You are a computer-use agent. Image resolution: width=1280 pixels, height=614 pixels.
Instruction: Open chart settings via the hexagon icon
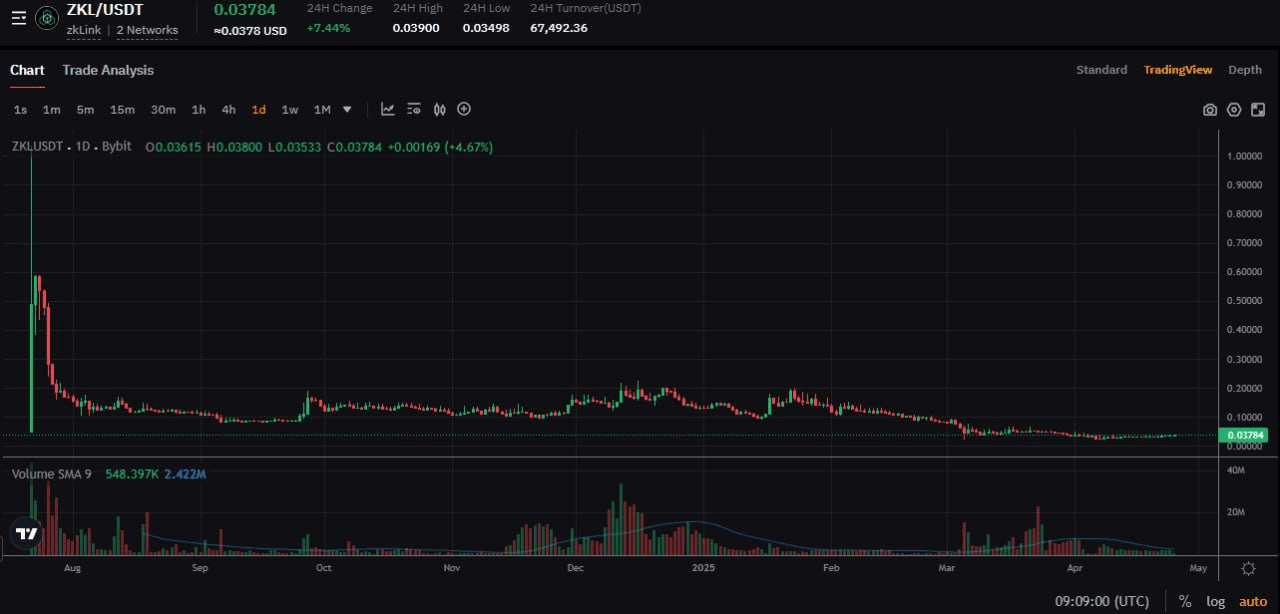click(x=1234, y=109)
